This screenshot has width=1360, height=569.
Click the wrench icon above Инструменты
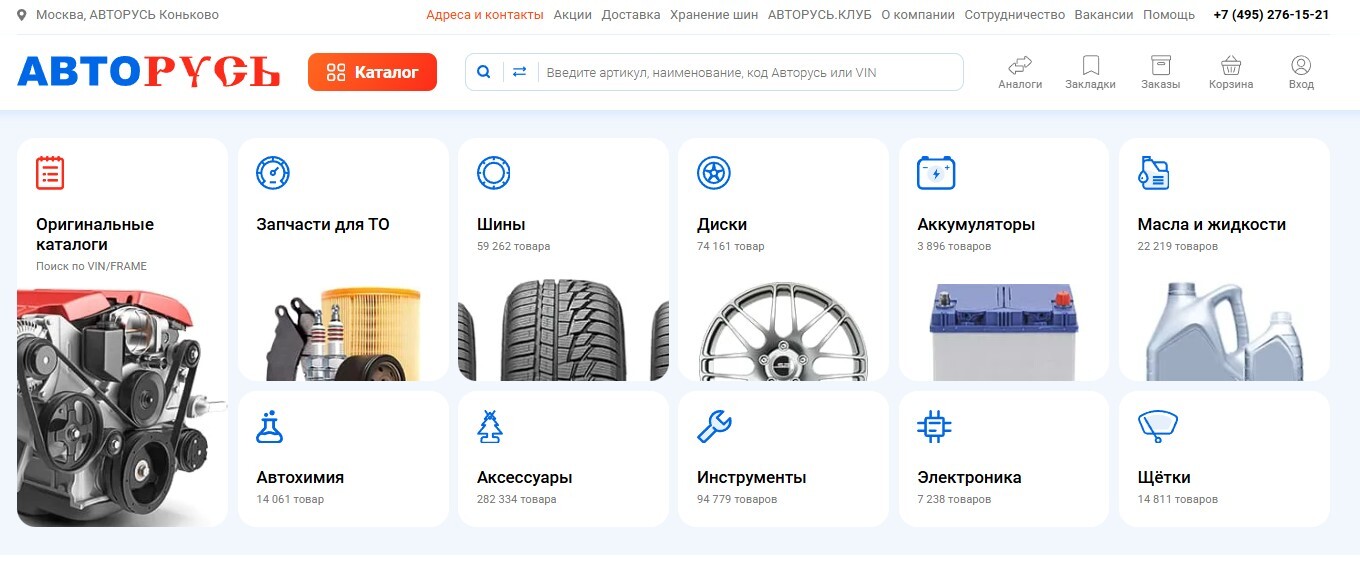pyautogui.click(x=714, y=426)
